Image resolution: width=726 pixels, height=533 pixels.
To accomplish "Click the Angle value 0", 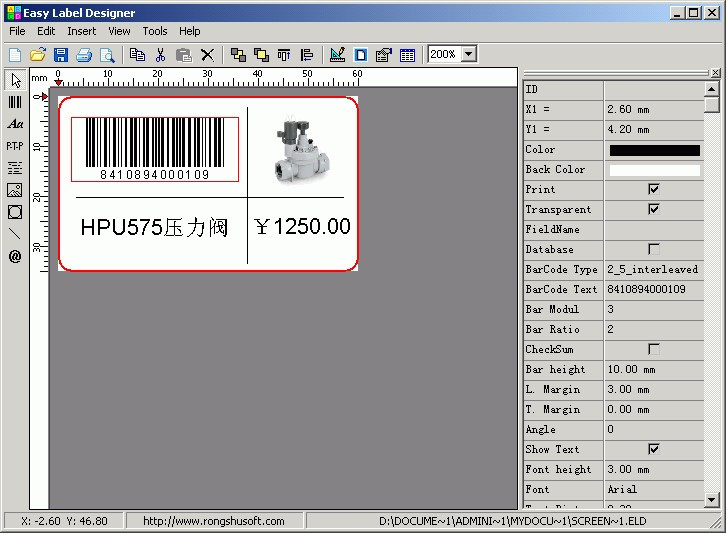I will pos(654,429).
